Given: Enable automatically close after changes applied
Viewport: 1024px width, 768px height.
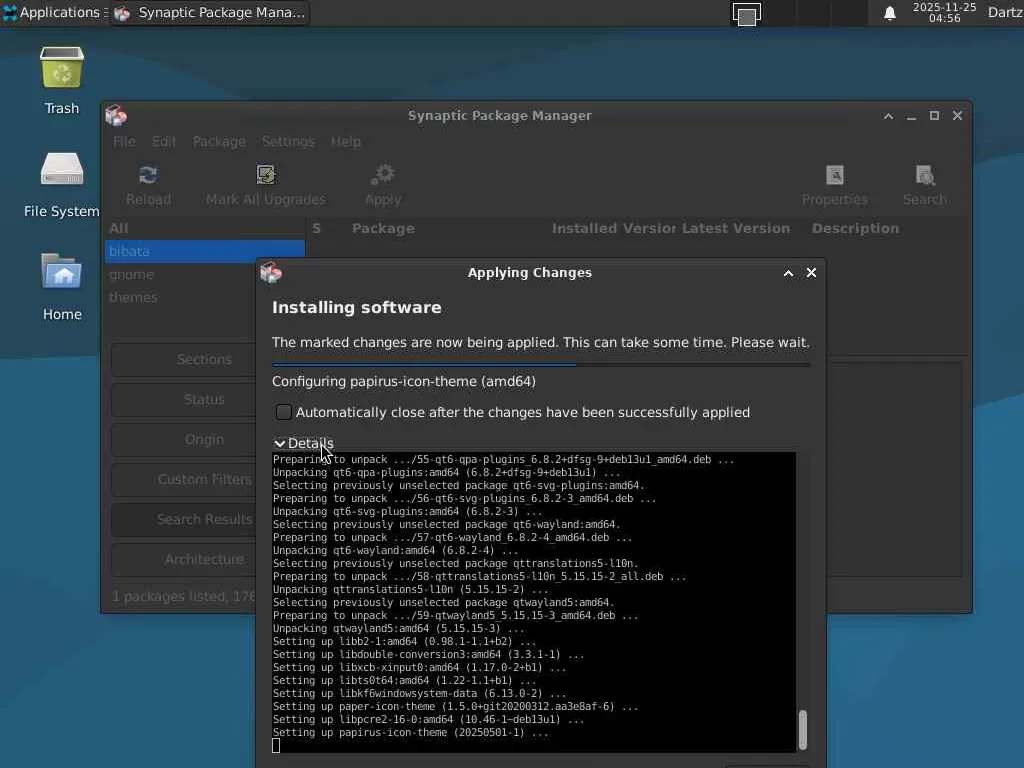Looking at the screenshot, I should pyautogui.click(x=283, y=412).
